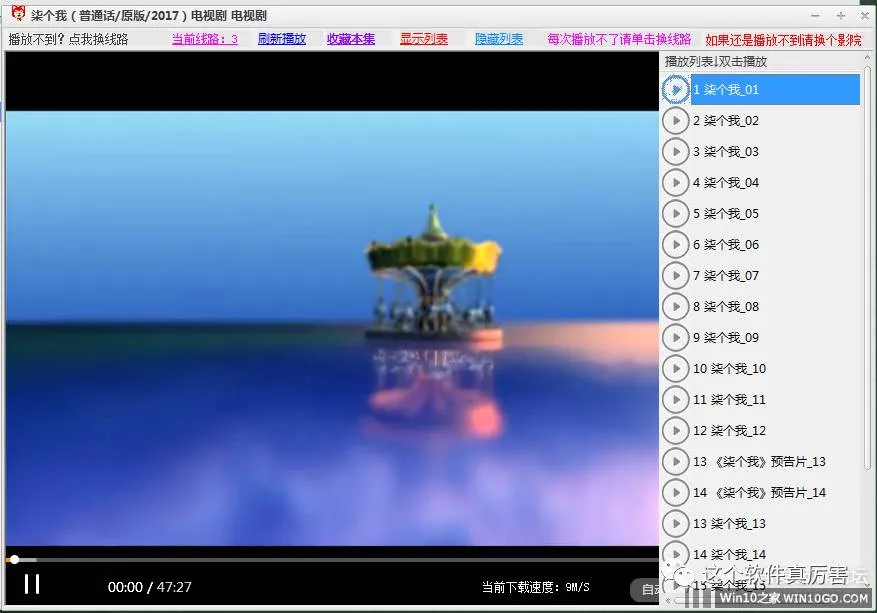Click the red 如果还是播放不到请换个影院 text

(x=783, y=40)
